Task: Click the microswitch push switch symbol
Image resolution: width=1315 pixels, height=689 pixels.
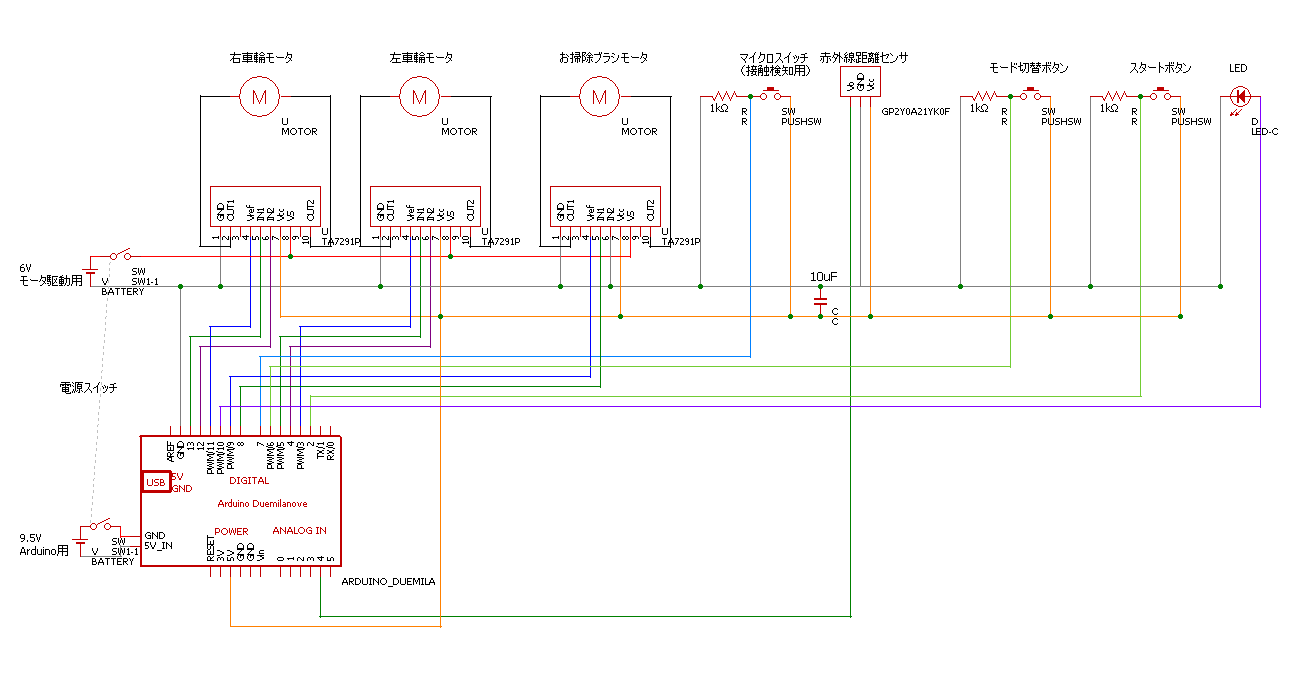Action: (772, 96)
